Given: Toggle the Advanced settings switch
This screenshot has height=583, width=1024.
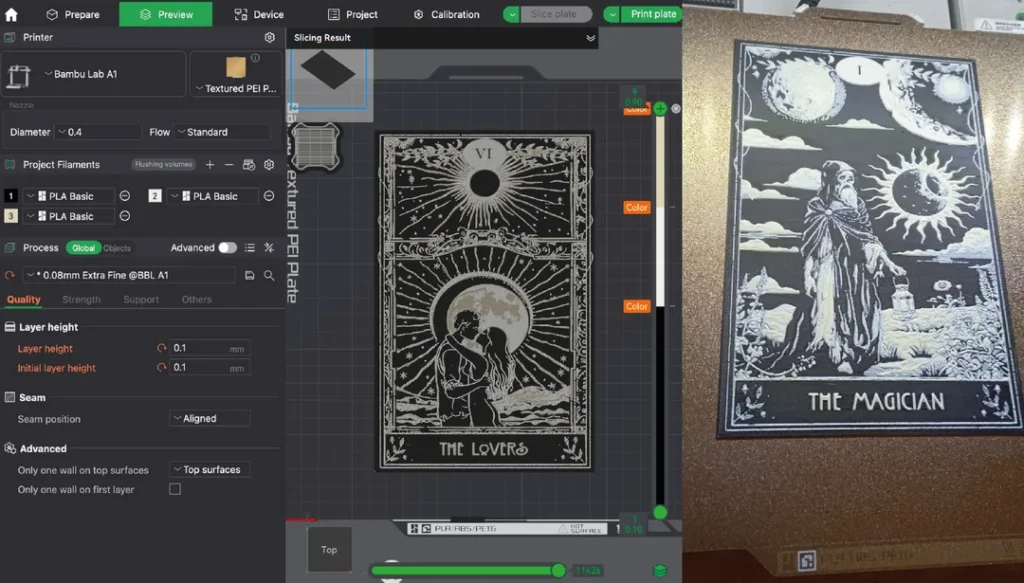Looking at the screenshot, I should pyautogui.click(x=228, y=247).
